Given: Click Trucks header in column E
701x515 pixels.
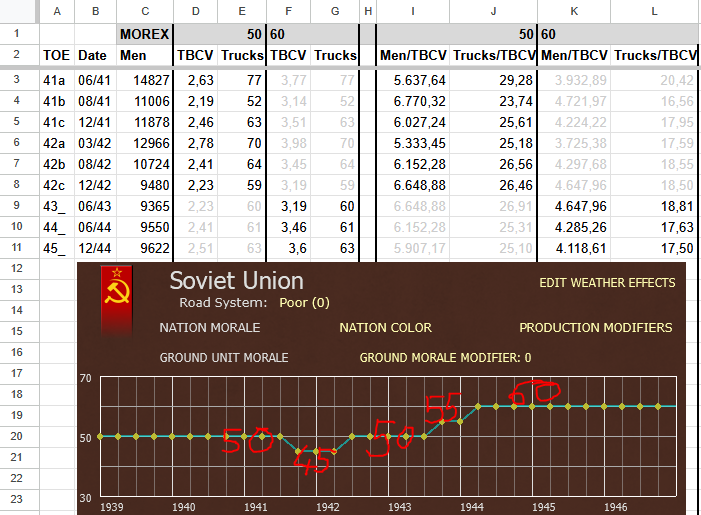Looking at the screenshot, I should (242, 55).
